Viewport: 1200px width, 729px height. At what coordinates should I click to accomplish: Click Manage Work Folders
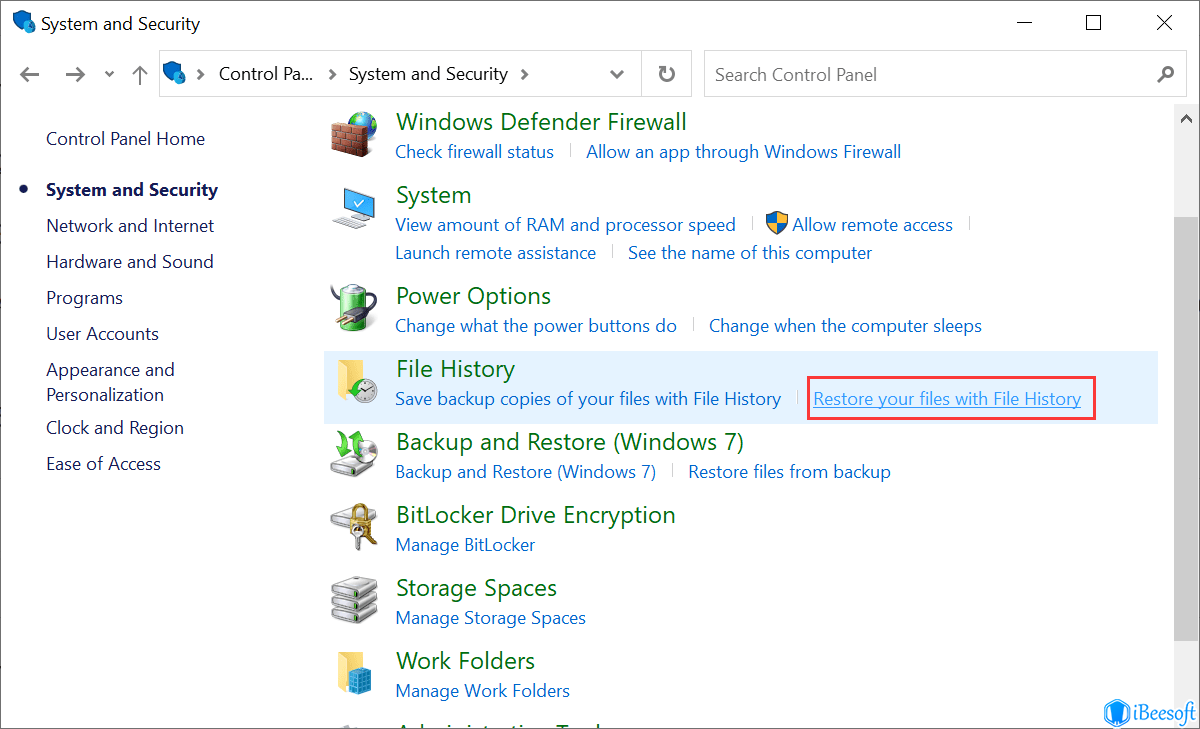(482, 691)
